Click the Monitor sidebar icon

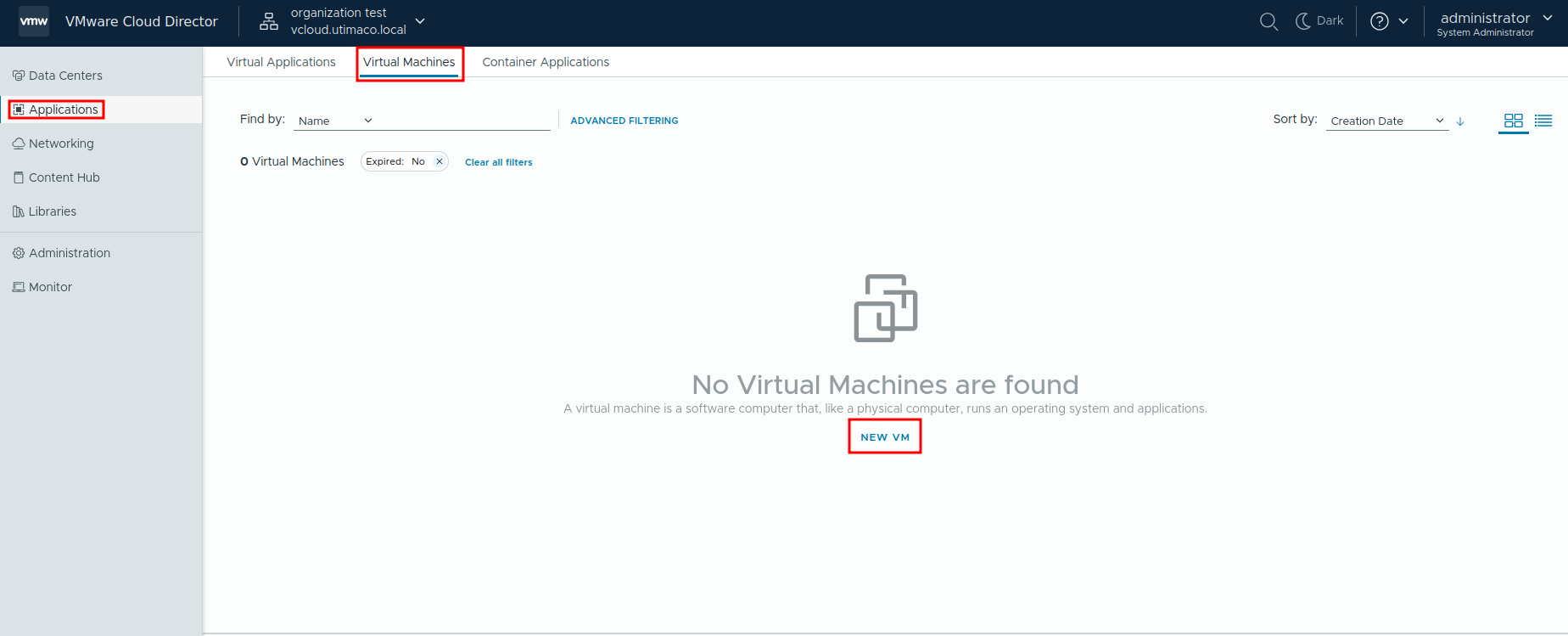click(19, 287)
